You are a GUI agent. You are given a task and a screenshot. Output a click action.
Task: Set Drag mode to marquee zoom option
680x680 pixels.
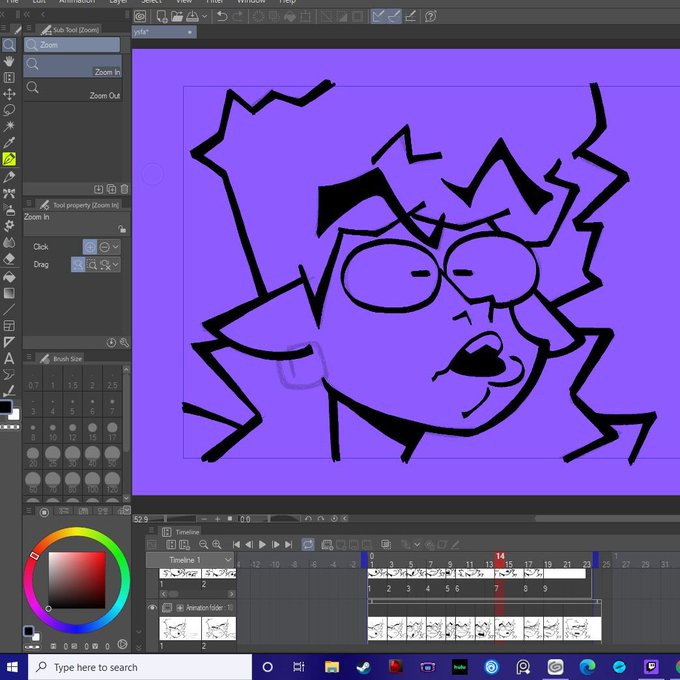(x=92, y=265)
